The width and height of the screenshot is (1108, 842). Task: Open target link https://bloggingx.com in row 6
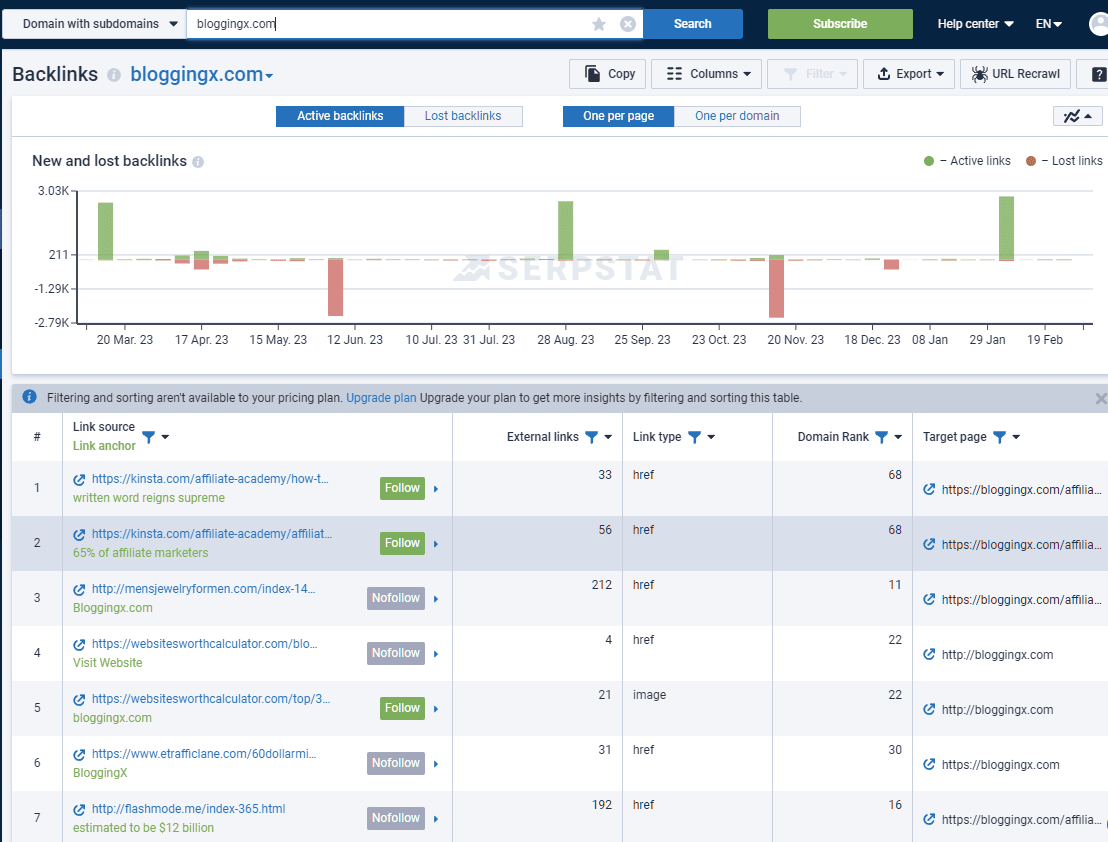pos(1001,765)
